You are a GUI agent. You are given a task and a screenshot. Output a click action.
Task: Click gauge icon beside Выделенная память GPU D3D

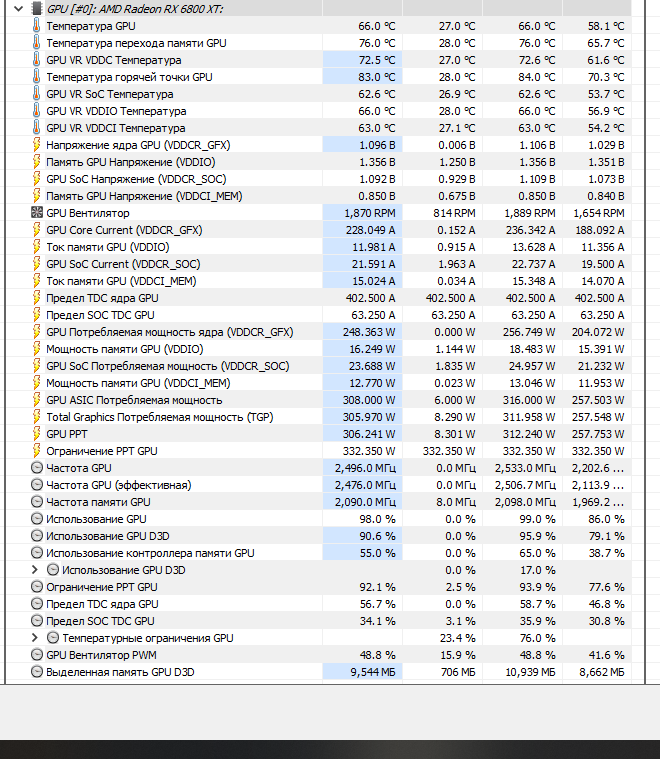point(37,672)
